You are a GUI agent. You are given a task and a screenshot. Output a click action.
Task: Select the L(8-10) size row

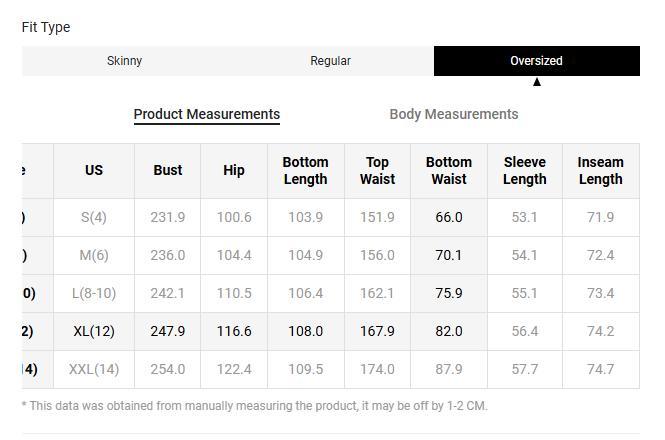click(94, 293)
